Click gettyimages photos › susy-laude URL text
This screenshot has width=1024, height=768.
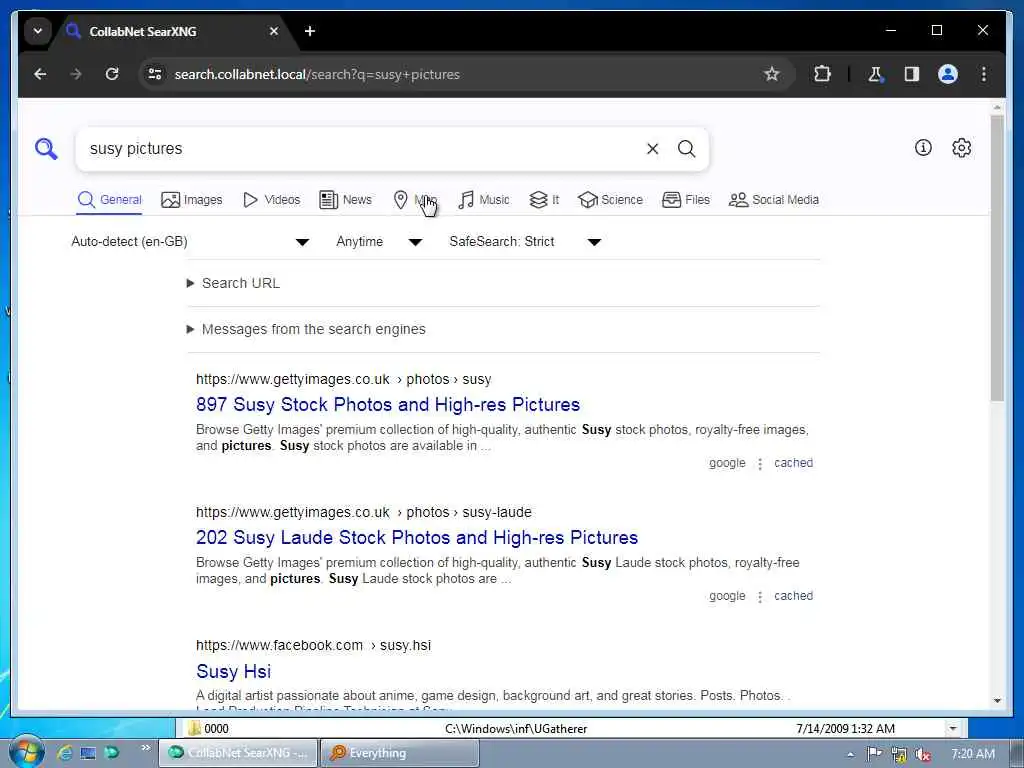[364, 513]
